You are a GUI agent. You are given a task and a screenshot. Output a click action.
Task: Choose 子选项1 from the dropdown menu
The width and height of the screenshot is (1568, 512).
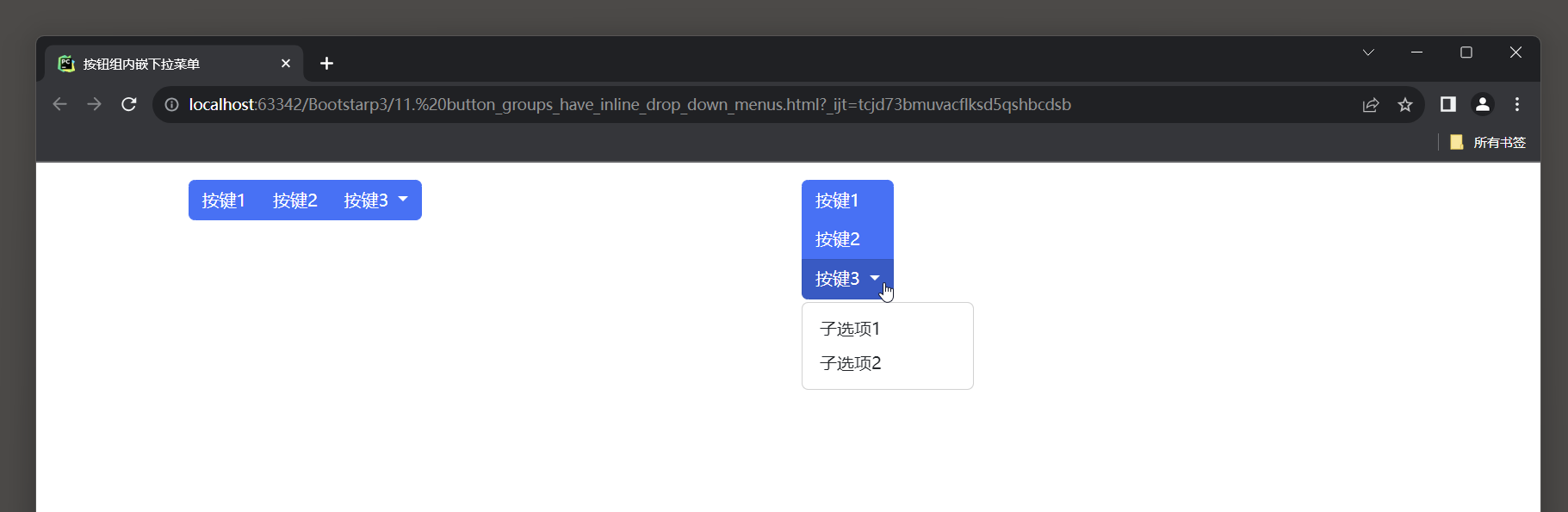tap(888, 329)
